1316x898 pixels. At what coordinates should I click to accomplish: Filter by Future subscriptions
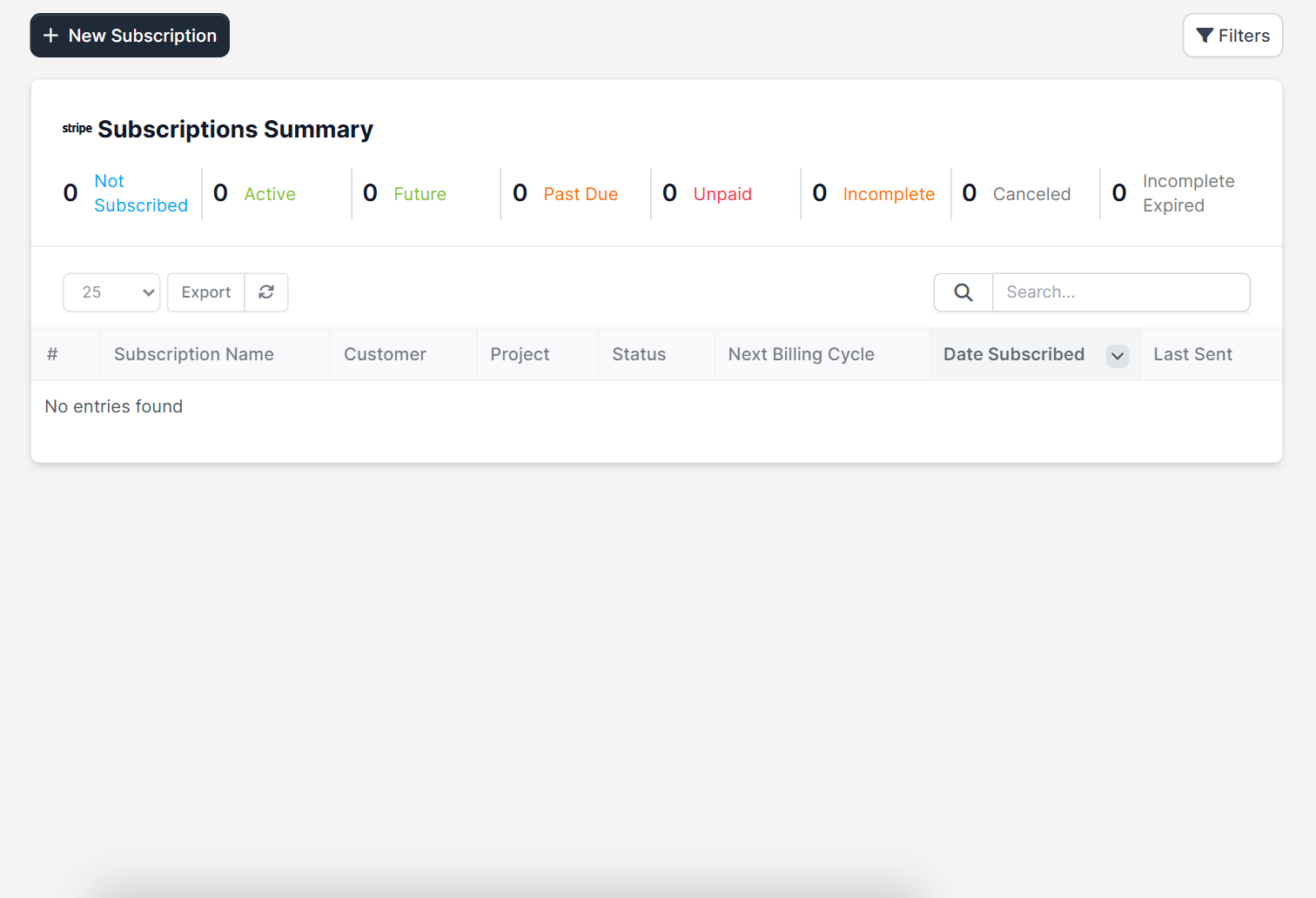click(x=420, y=194)
